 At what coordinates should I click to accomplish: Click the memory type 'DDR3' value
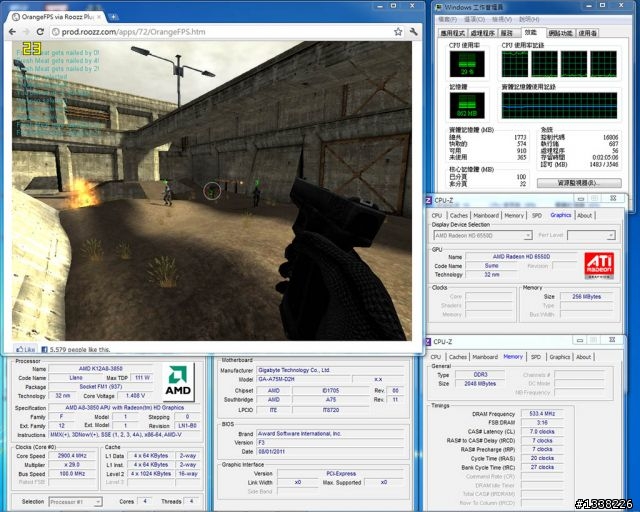480,374
